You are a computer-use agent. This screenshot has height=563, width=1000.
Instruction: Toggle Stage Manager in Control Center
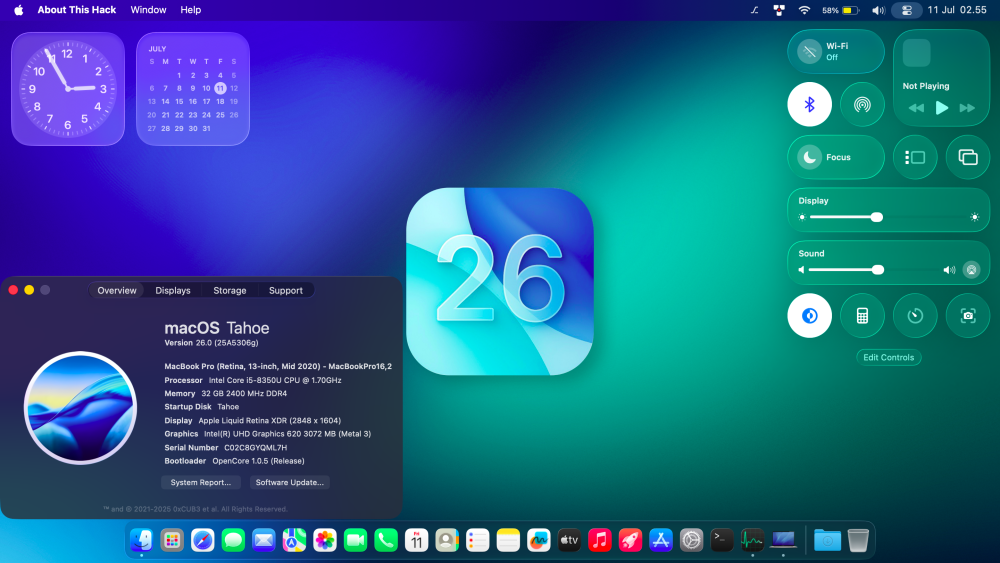pos(915,157)
